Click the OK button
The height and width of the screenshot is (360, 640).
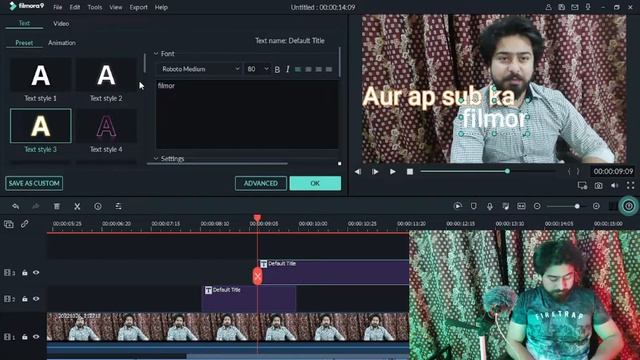point(315,183)
